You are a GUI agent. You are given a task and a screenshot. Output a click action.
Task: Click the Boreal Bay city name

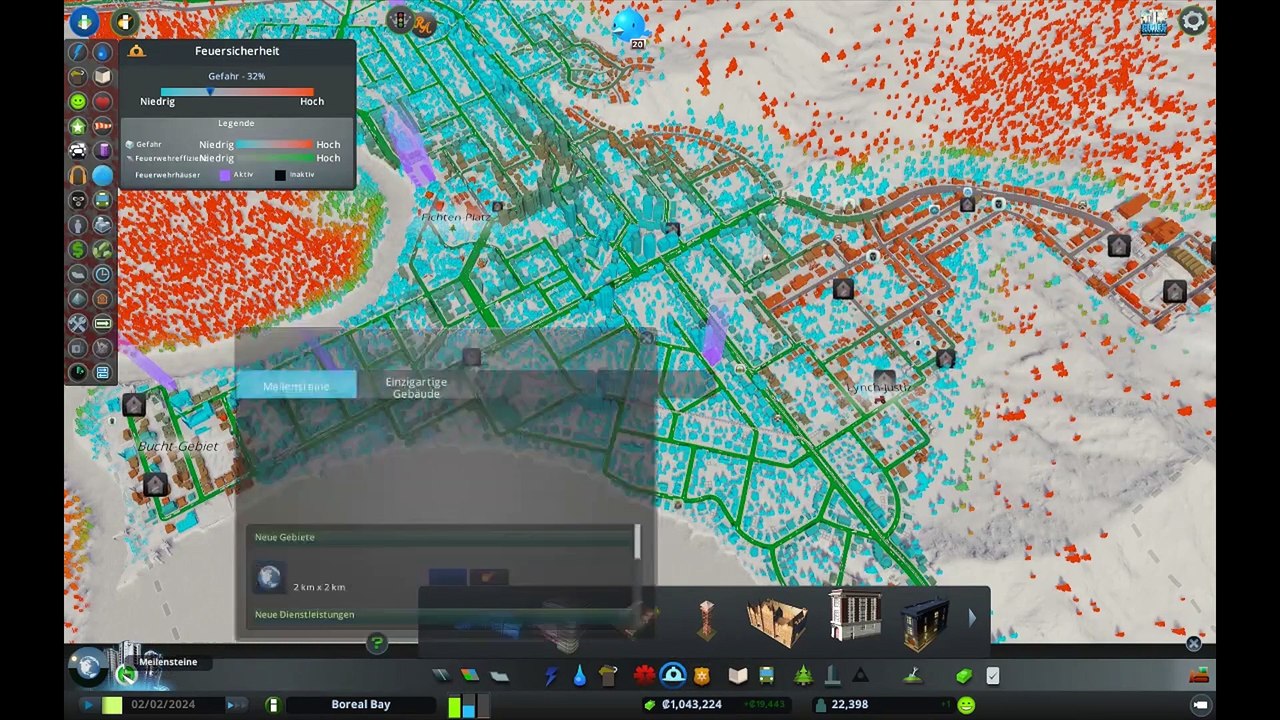tap(361, 705)
